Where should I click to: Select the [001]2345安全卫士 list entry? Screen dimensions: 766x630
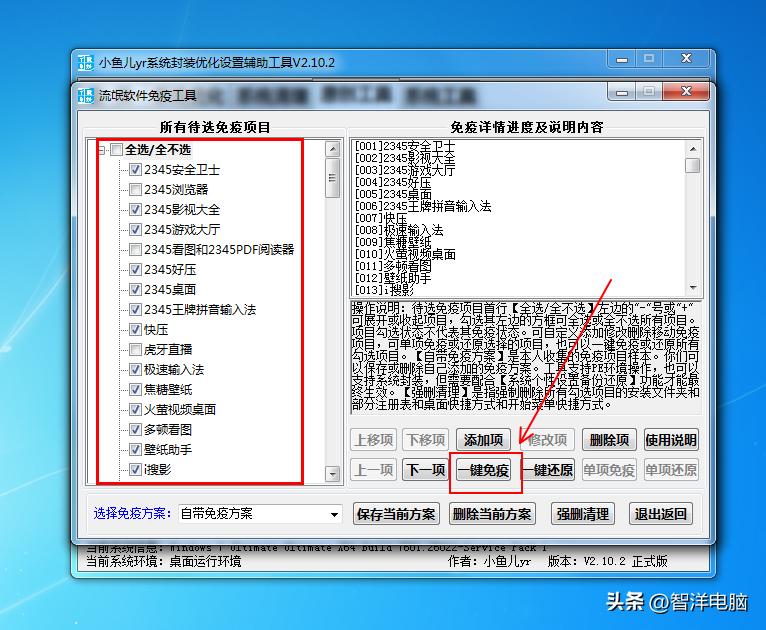pos(405,146)
